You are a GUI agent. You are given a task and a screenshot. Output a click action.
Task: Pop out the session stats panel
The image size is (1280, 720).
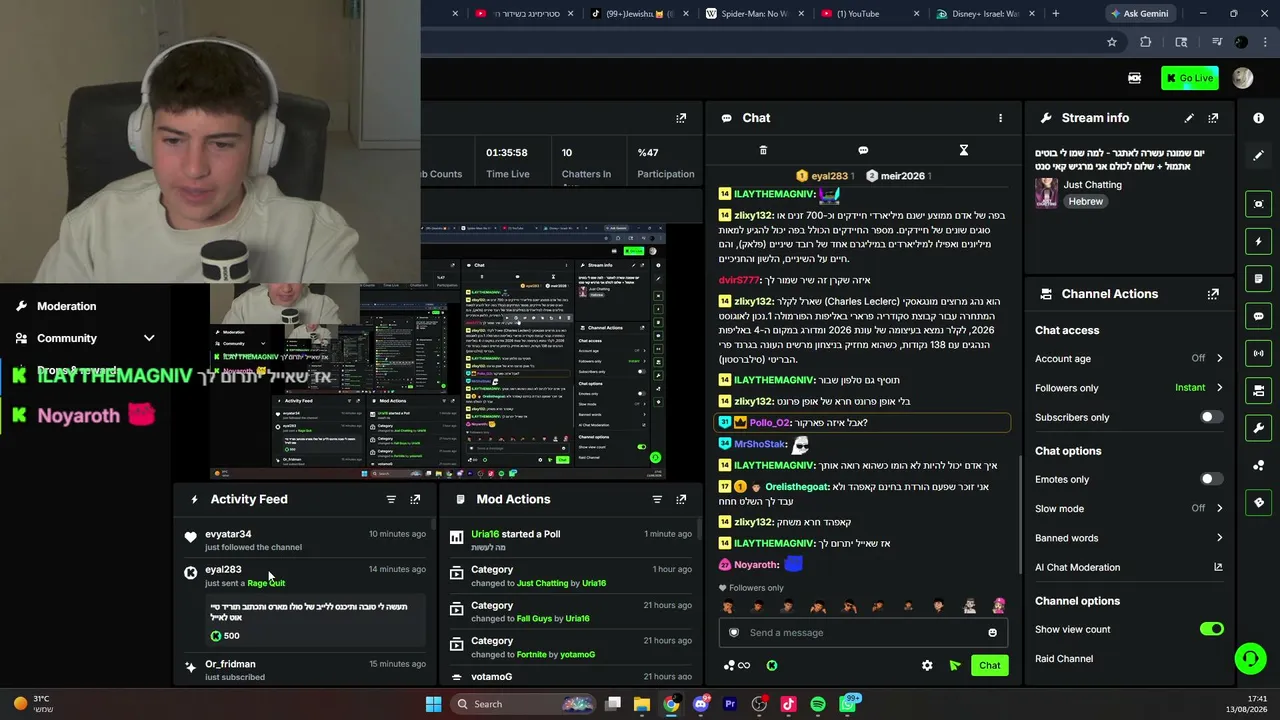pyautogui.click(x=681, y=118)
